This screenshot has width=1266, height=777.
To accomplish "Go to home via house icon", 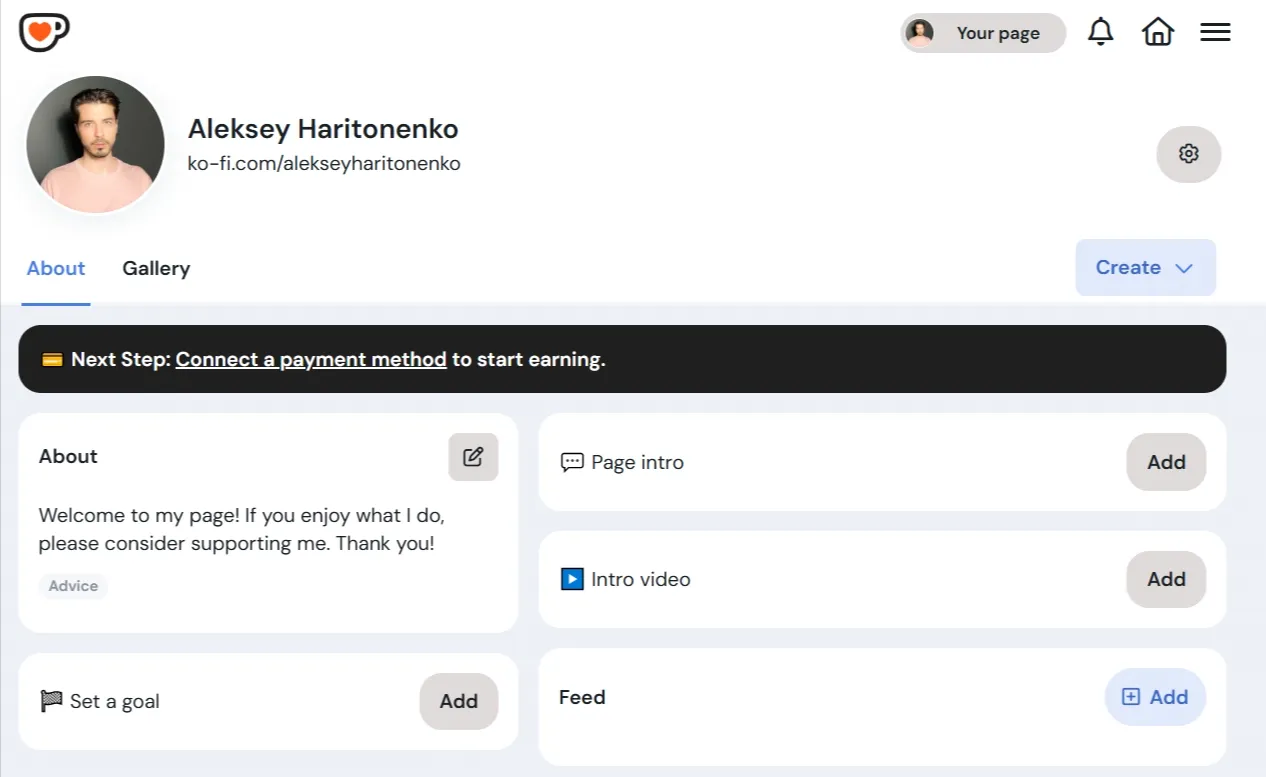I will click(1157, 32).
